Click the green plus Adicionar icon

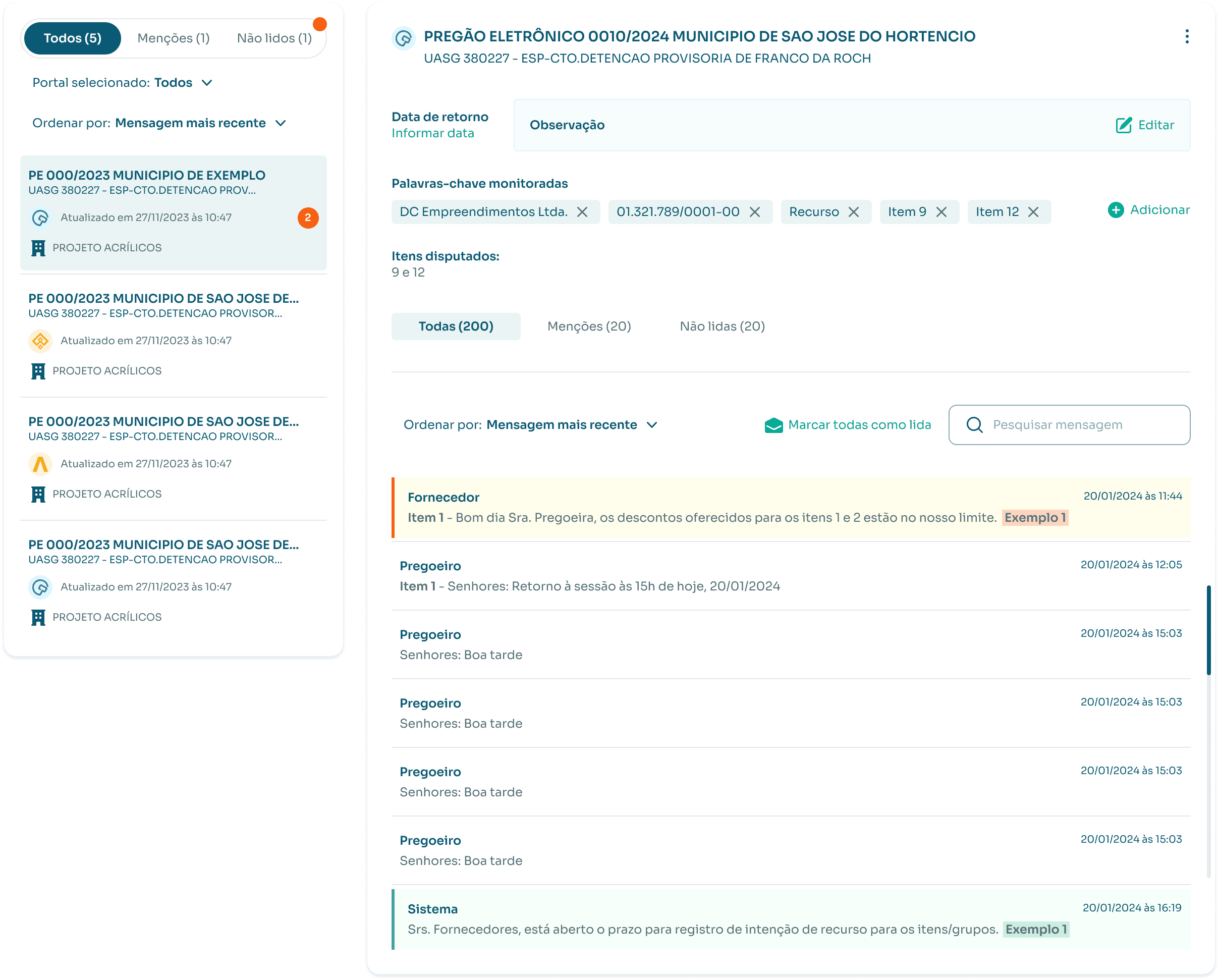(1116, 210)
